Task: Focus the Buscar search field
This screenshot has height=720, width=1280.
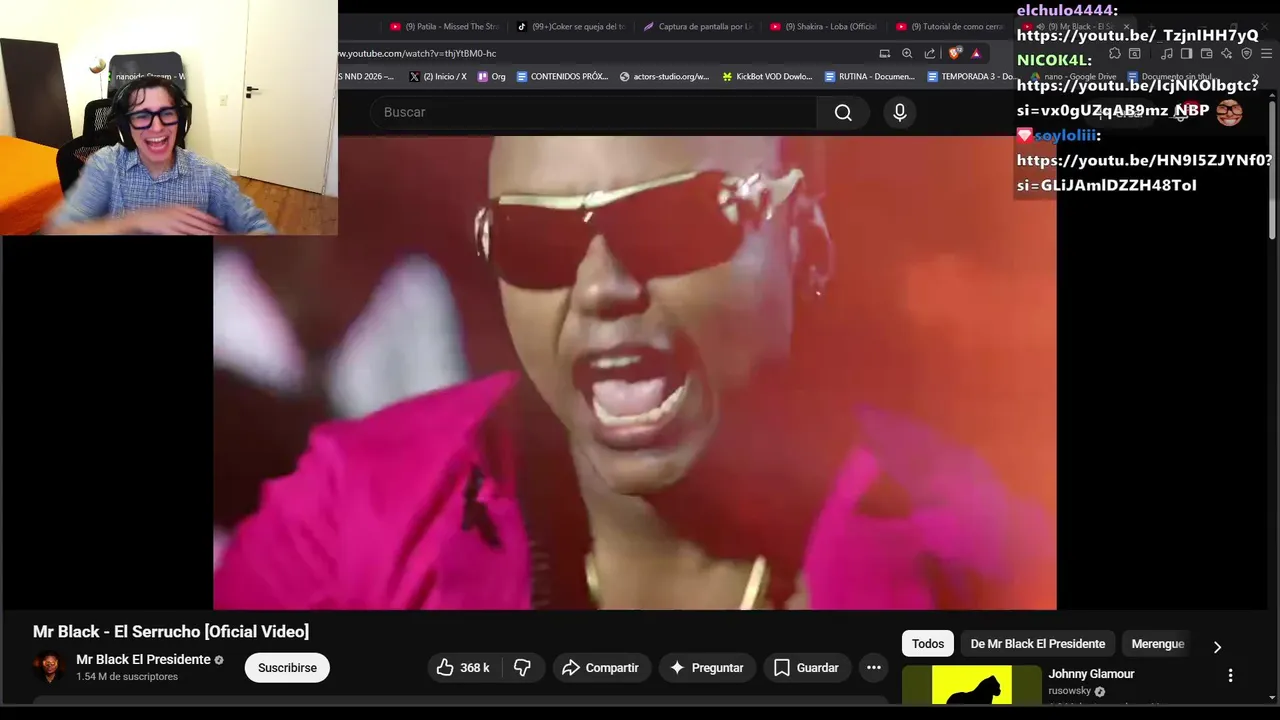Action: [x=593, y=113]
